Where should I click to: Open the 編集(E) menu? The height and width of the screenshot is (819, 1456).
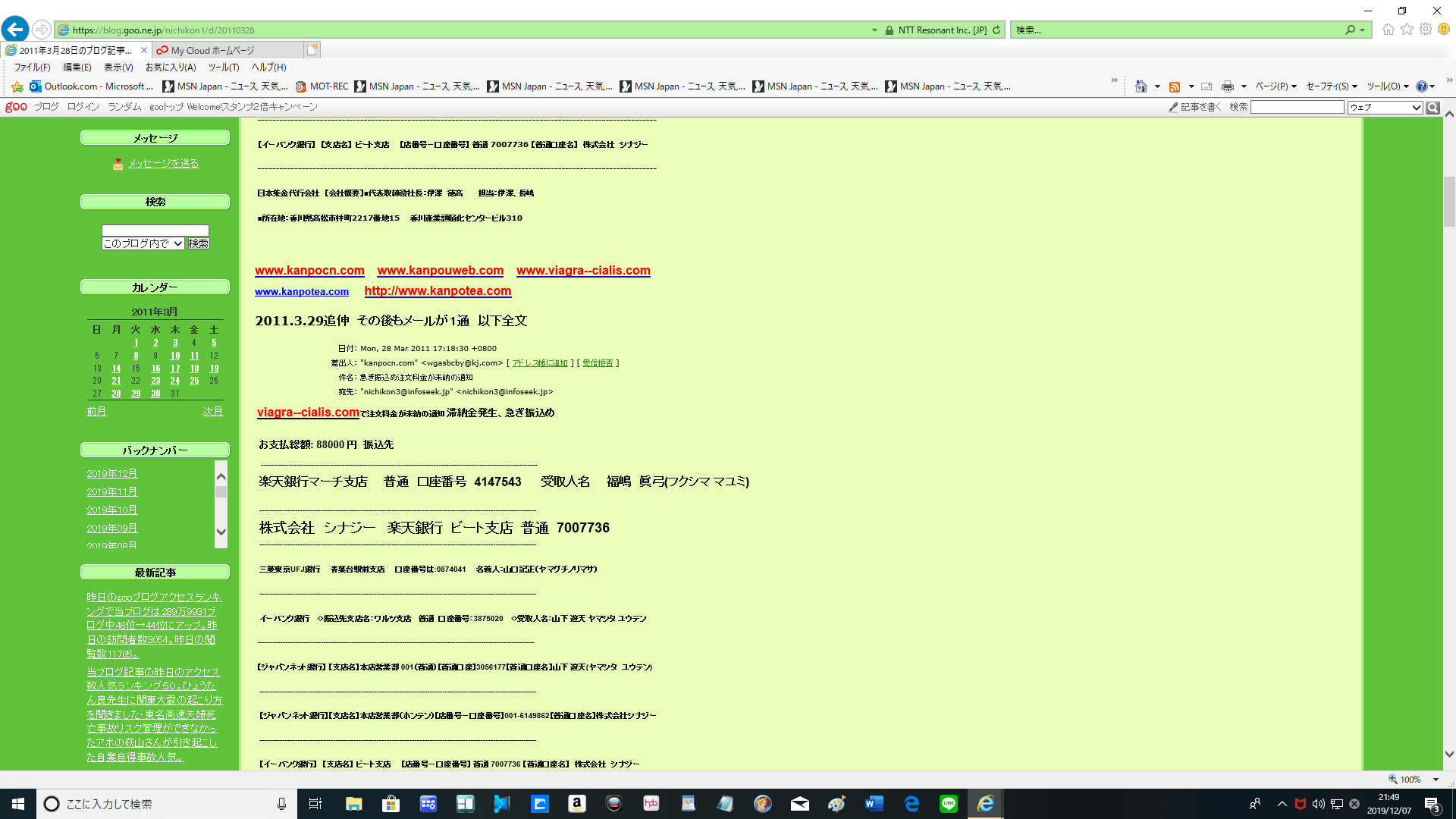click(x=77, y=67)
